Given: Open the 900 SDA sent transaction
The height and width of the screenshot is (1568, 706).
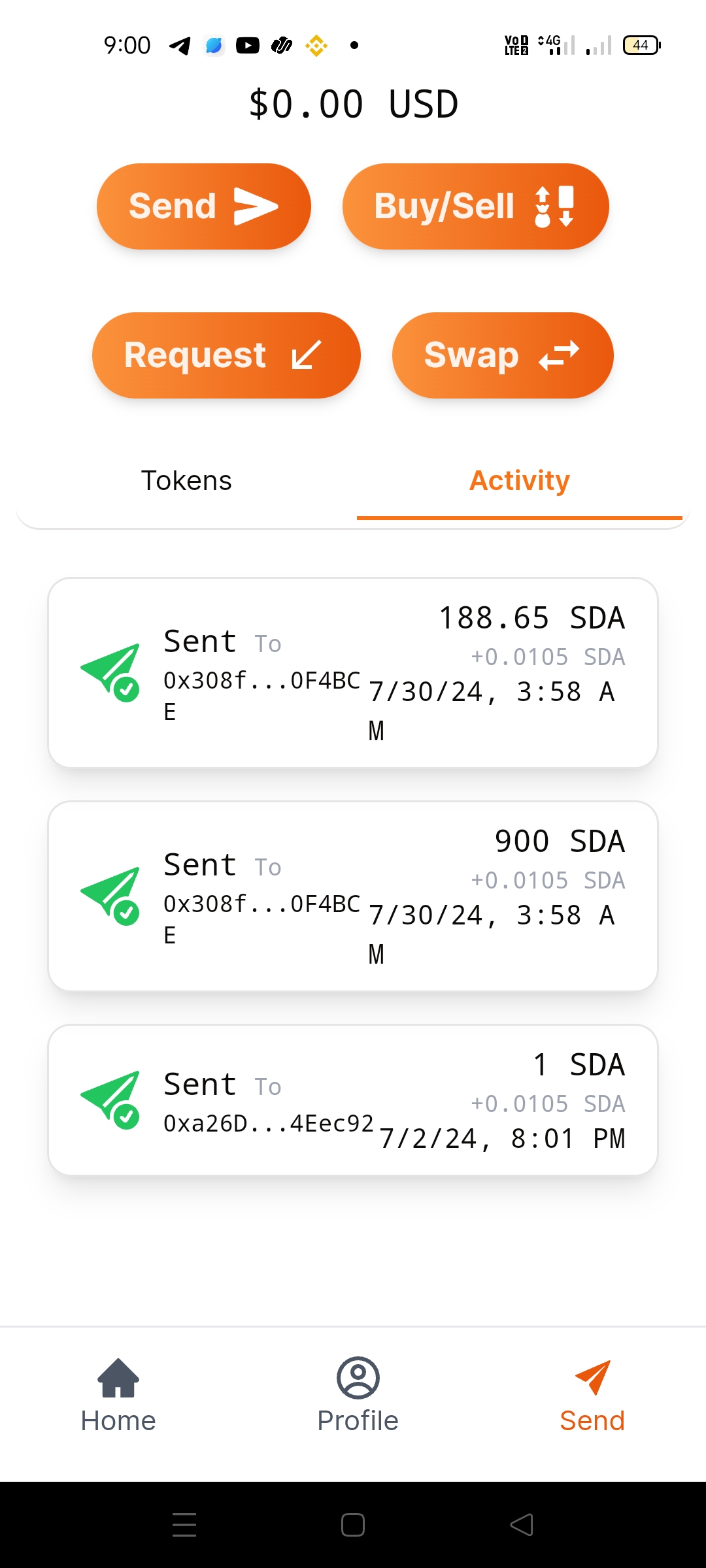Looking at the screenshot, I should (x=353, y=896).
